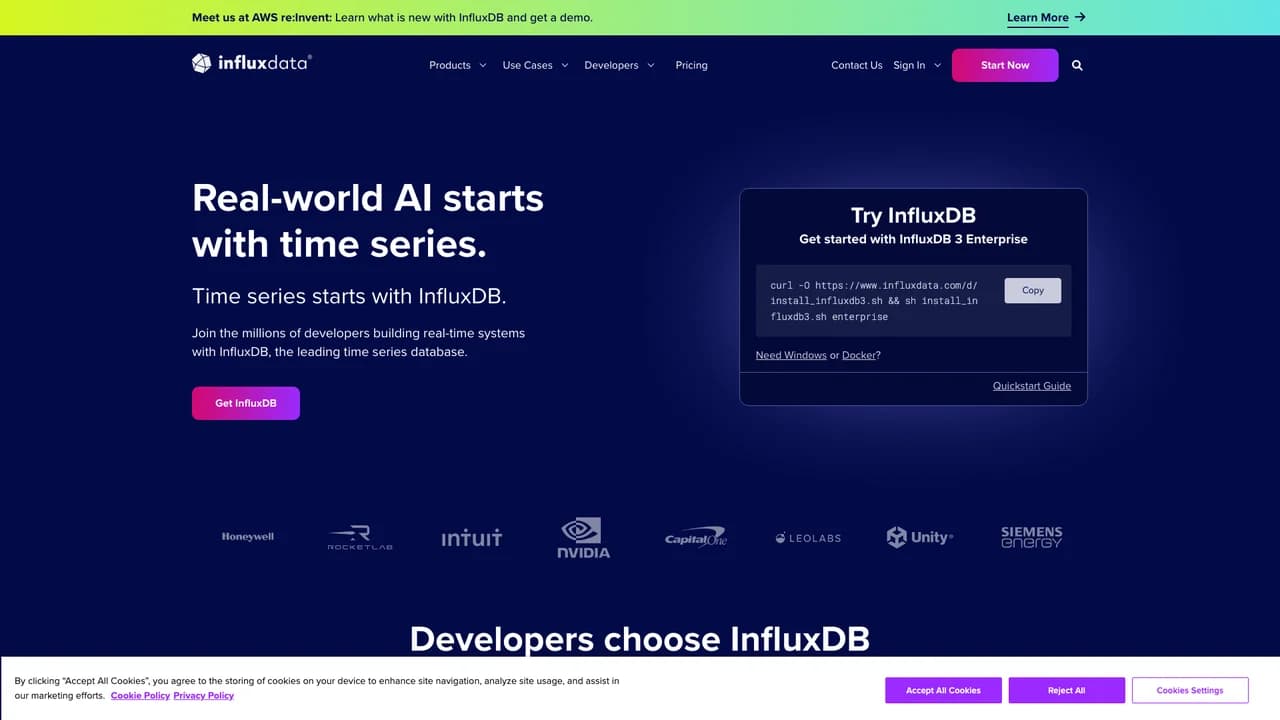
Task: Click the 'Try InfluxDB' heading
Action: (913, 215)
